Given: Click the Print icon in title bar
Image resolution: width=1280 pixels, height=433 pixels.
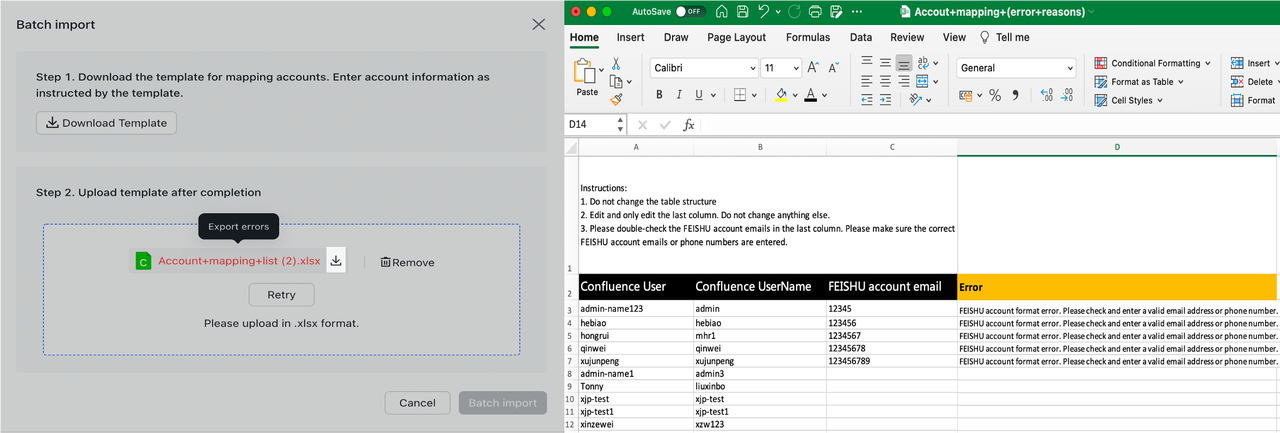Looking at the screenshot, I should click(815, 12).
